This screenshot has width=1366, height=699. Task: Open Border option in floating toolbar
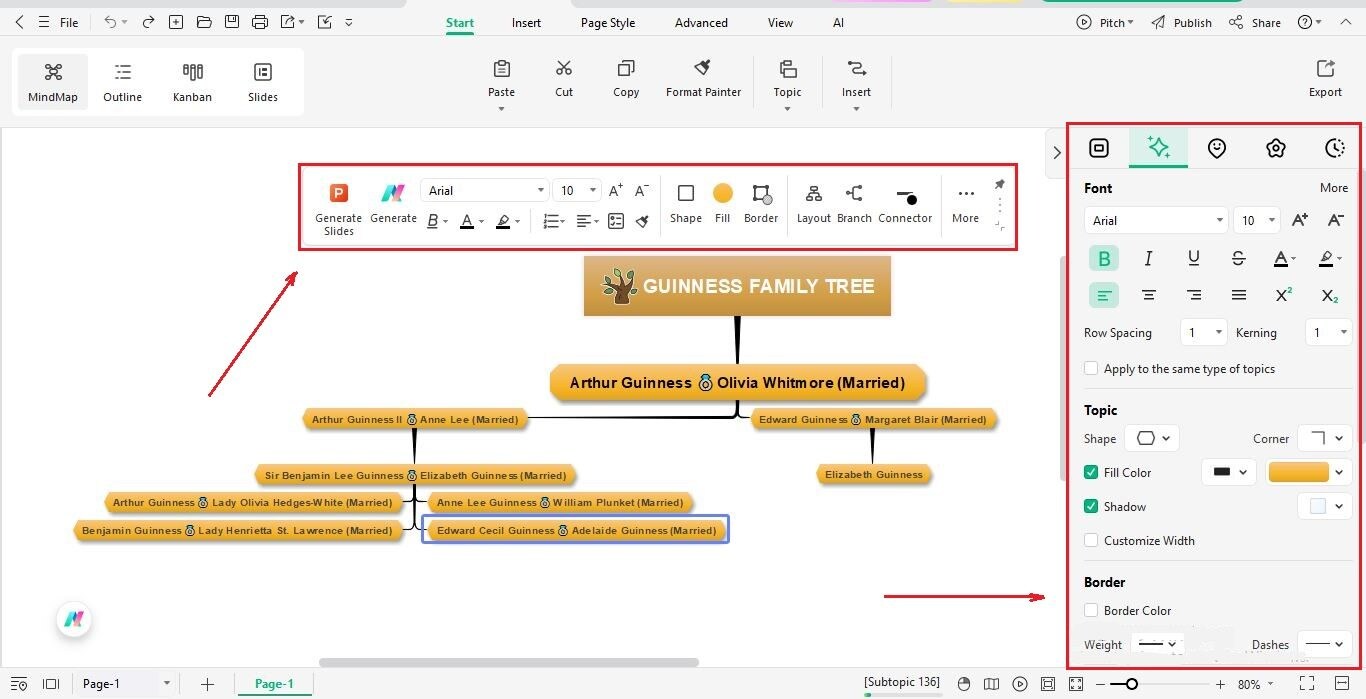761,203
